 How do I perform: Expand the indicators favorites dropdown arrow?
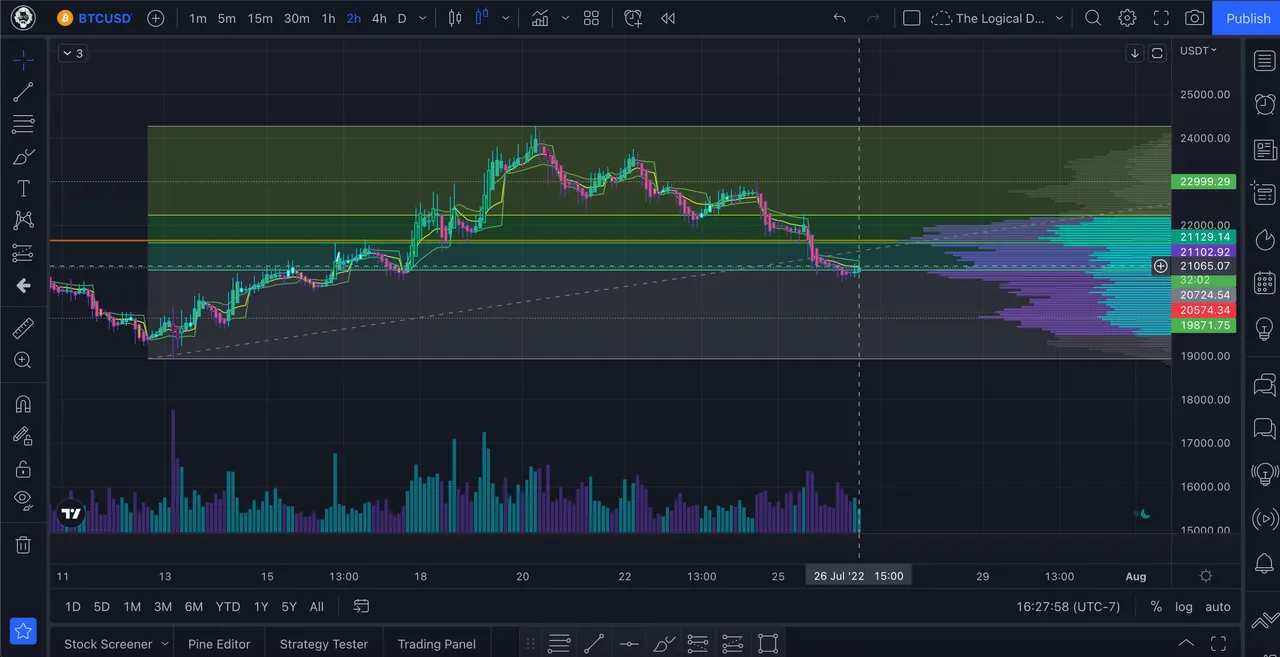tap(565, 18)
